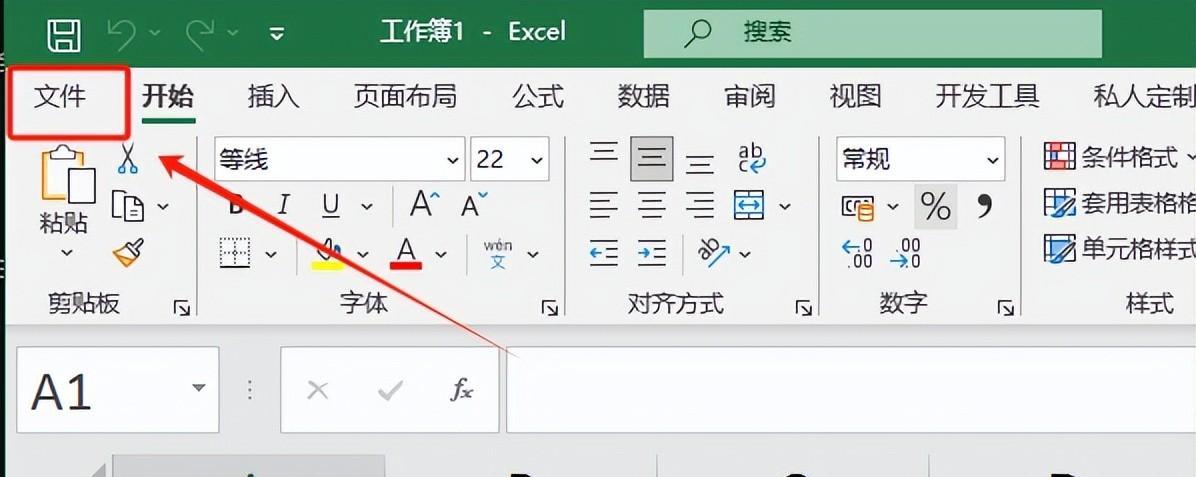
Task: Click the Redo arrow icon
Action: (200, 32)
